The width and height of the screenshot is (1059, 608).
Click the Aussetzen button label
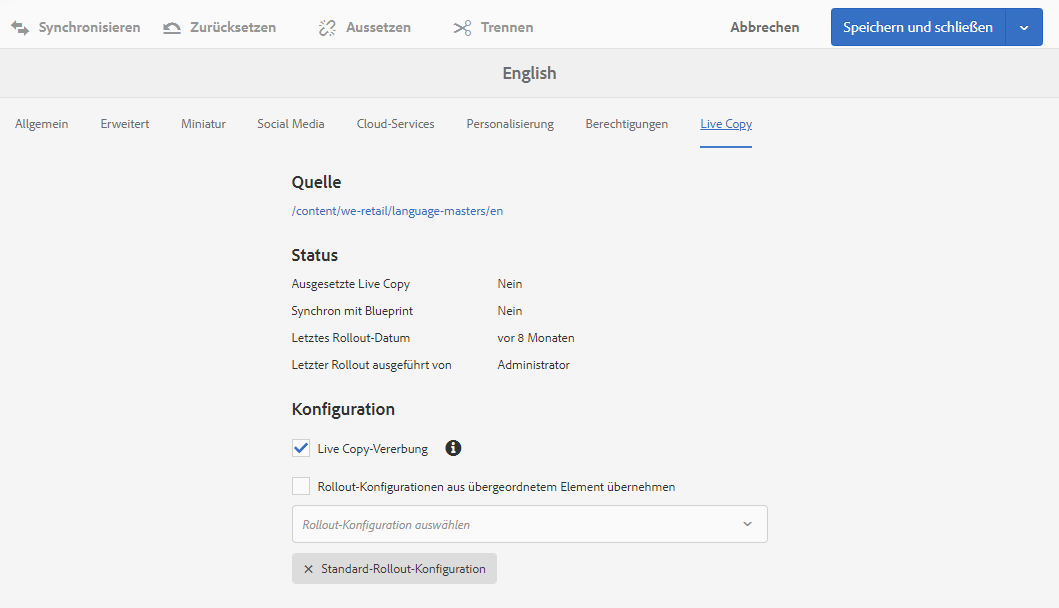click(378, 28)
